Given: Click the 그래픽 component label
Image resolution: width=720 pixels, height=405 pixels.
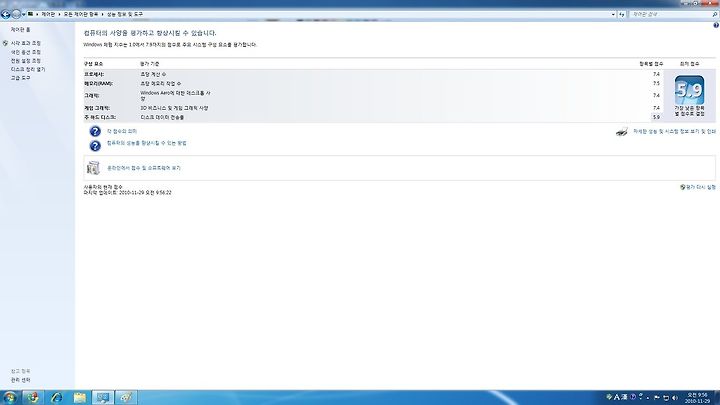Looking at the screenshot, I should pos(91,96).
